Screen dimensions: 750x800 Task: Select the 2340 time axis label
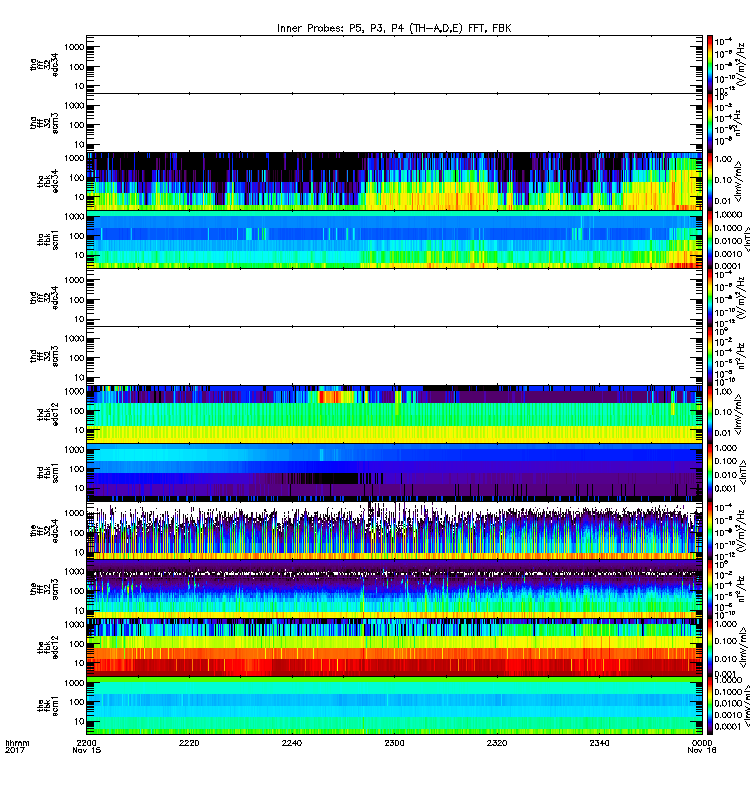599,743
